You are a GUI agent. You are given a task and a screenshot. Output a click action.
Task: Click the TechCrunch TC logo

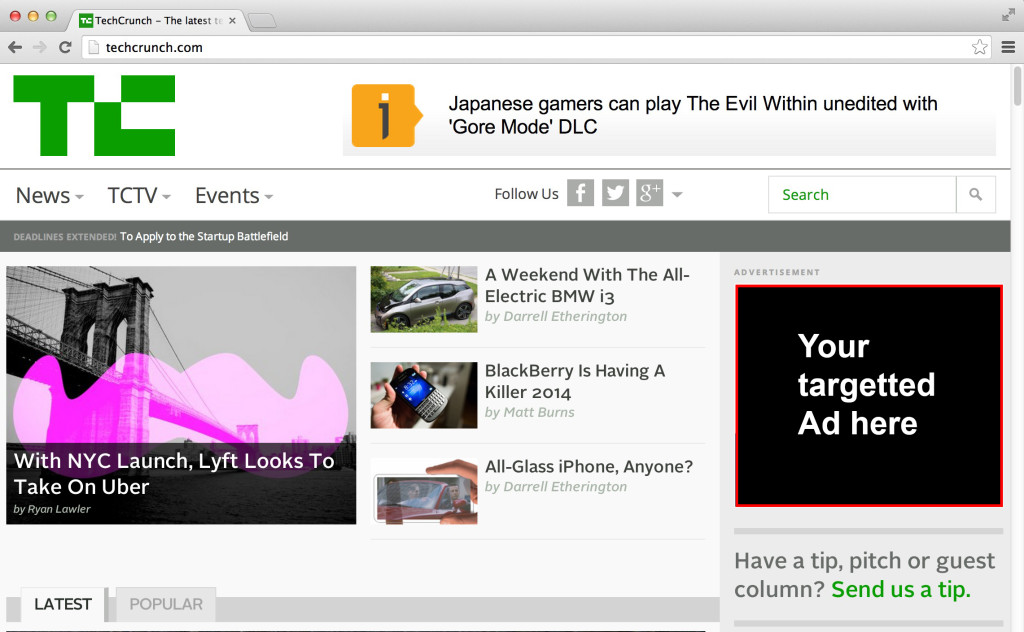point(94,116)
